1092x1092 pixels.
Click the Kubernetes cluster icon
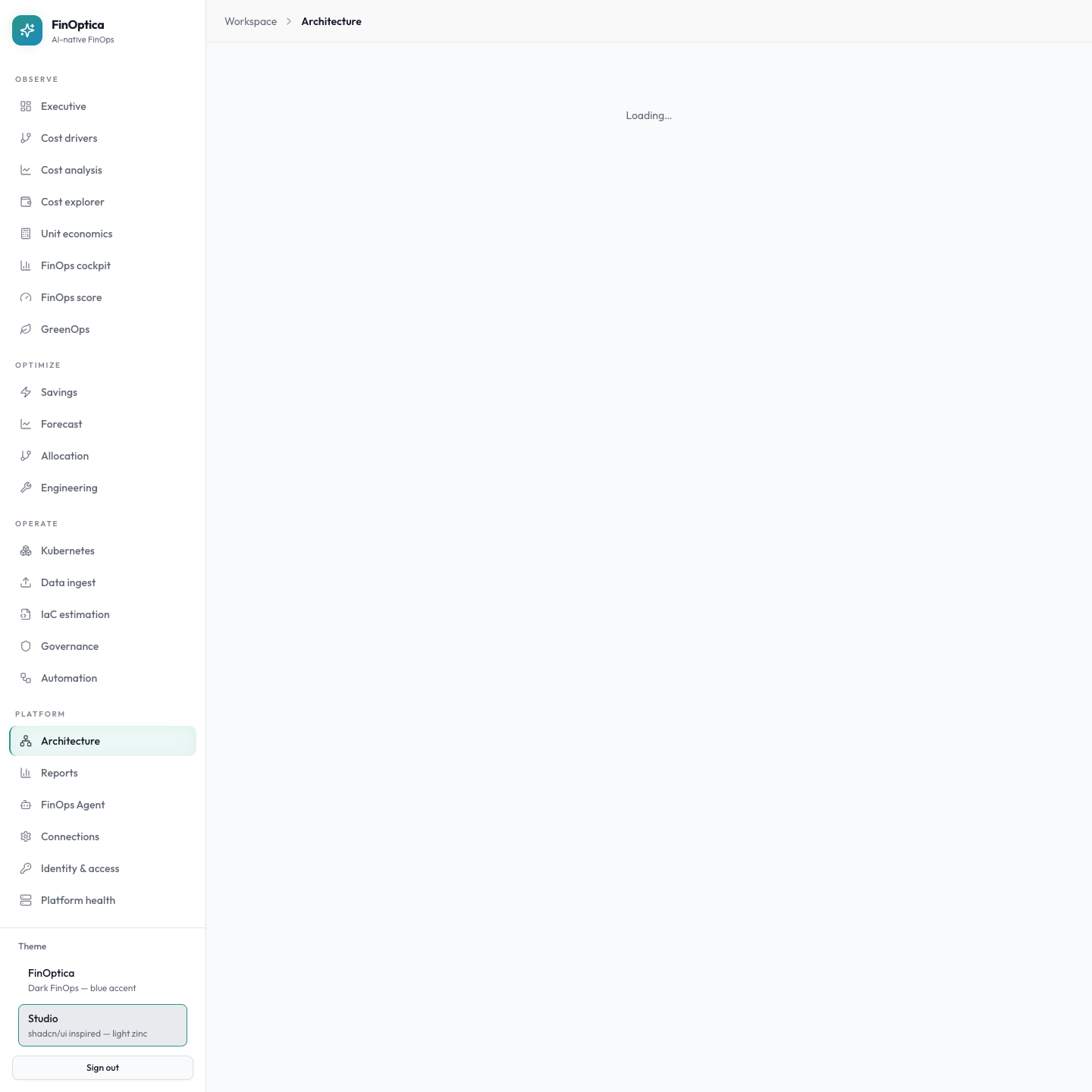tap(26, 551)
